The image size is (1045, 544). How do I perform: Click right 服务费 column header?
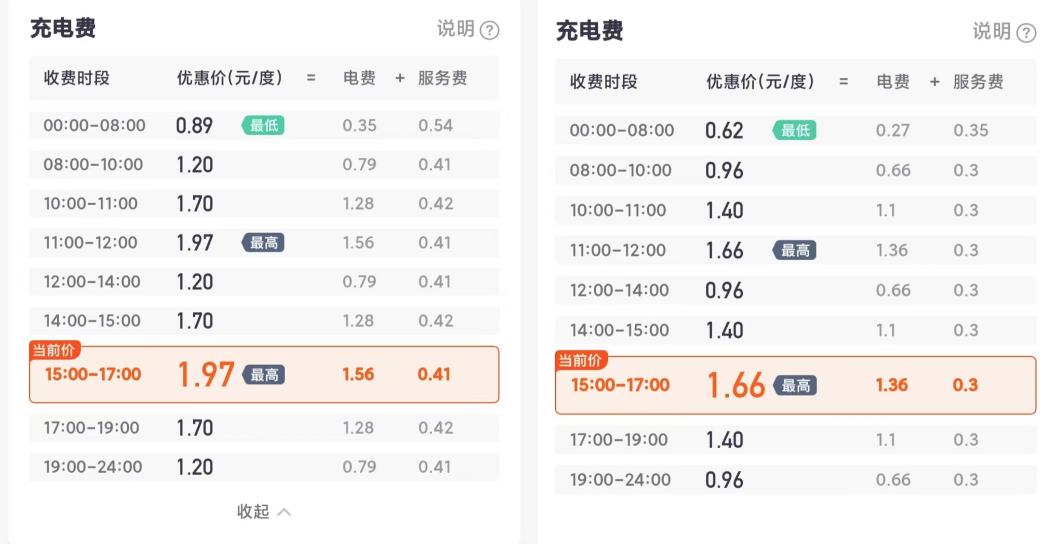point(977,83)
